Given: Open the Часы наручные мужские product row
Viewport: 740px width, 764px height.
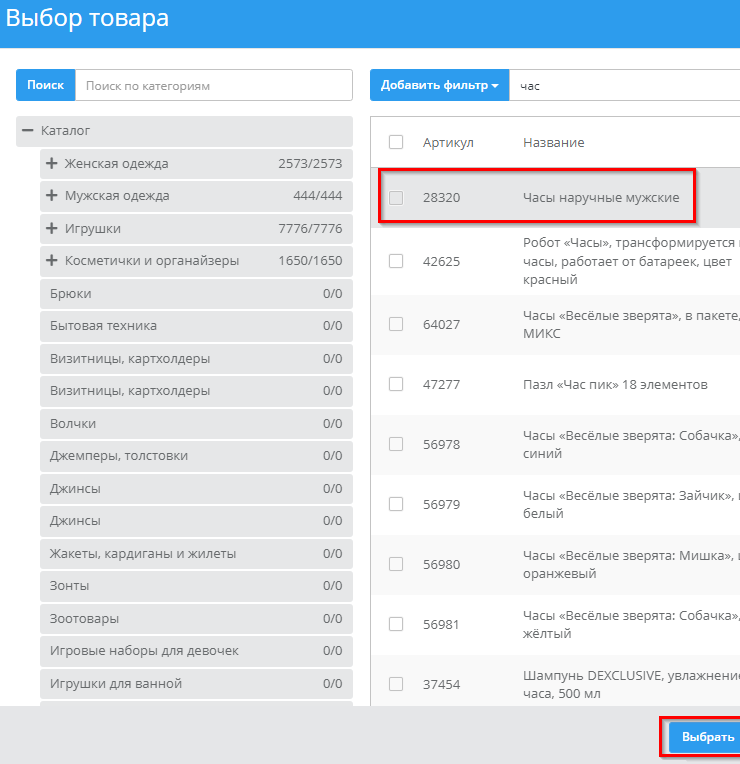Looking at the screenshot, I should point(601,198).
